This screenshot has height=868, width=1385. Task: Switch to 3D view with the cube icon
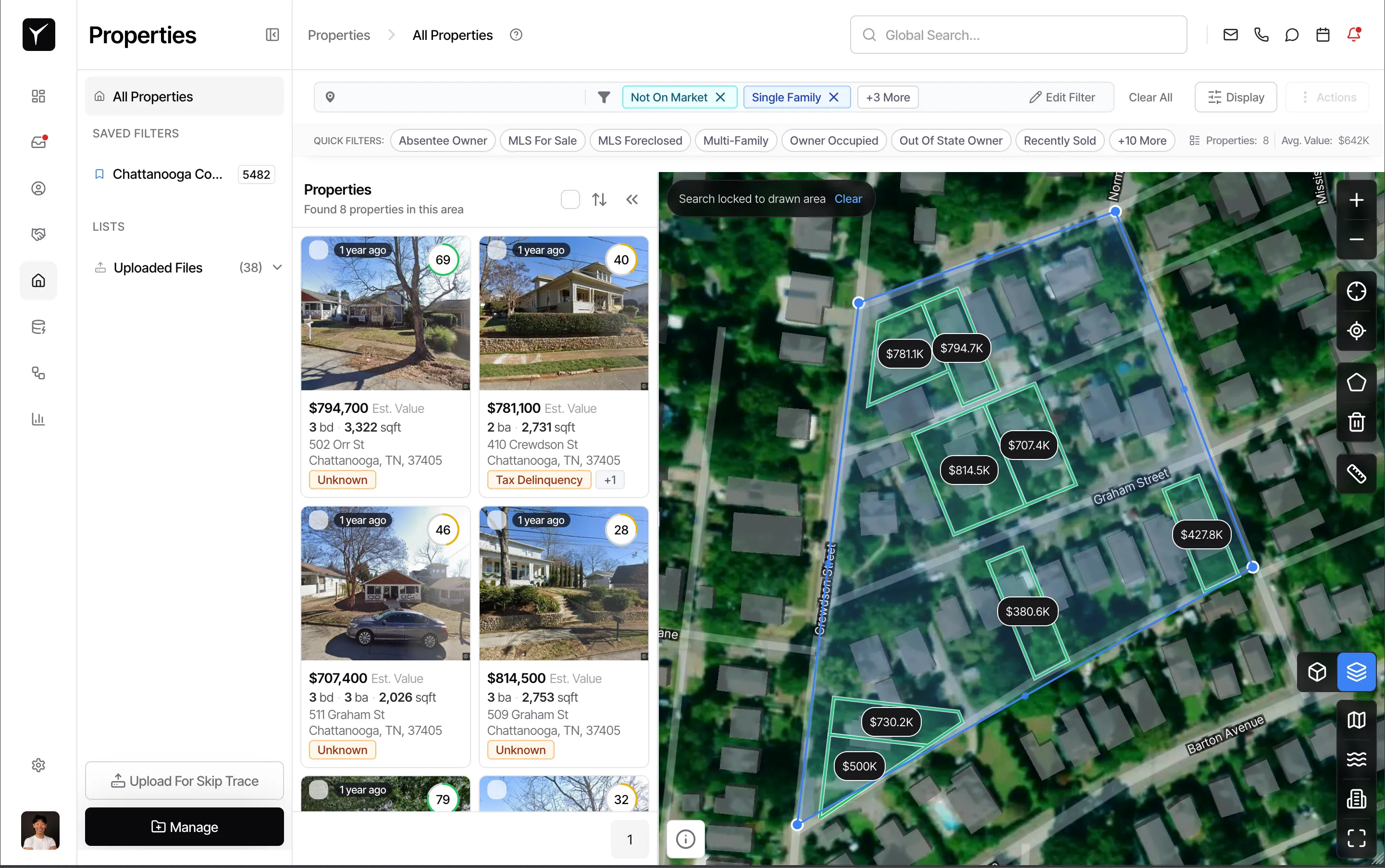1317,672
